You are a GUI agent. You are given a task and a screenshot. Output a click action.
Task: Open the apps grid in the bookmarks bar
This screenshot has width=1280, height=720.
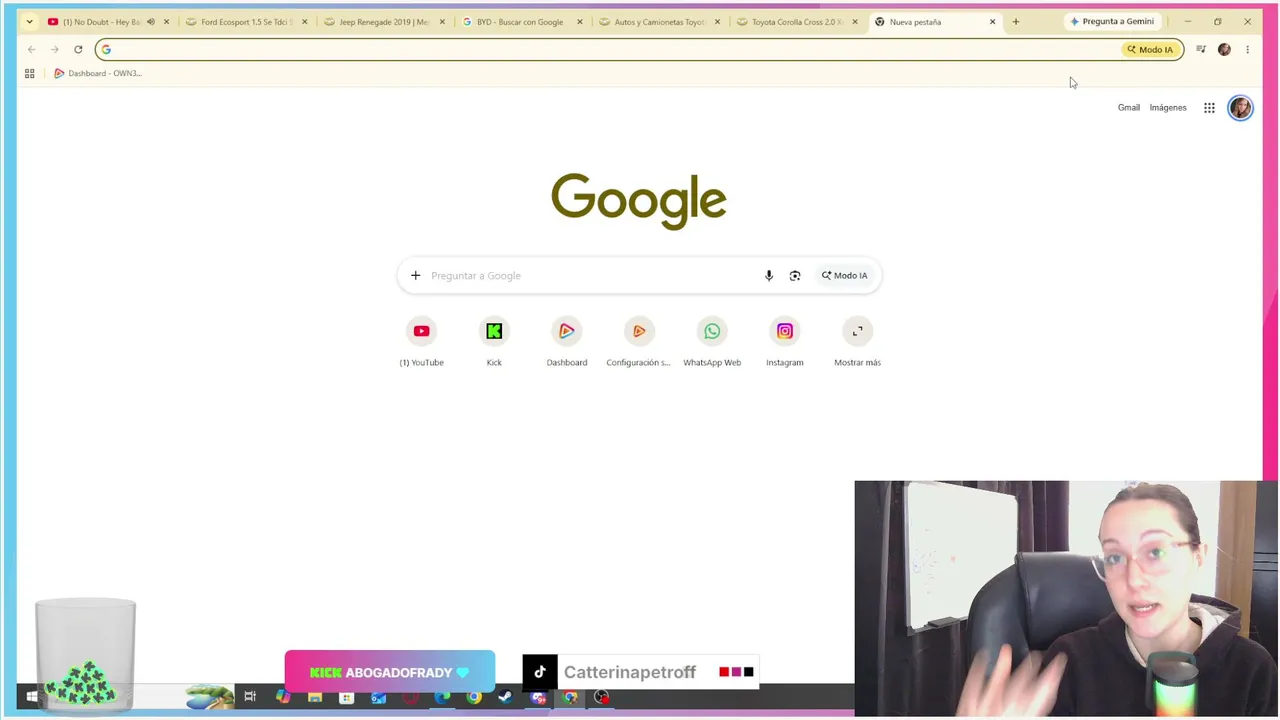pyautogui.click(x=30, y=73)
